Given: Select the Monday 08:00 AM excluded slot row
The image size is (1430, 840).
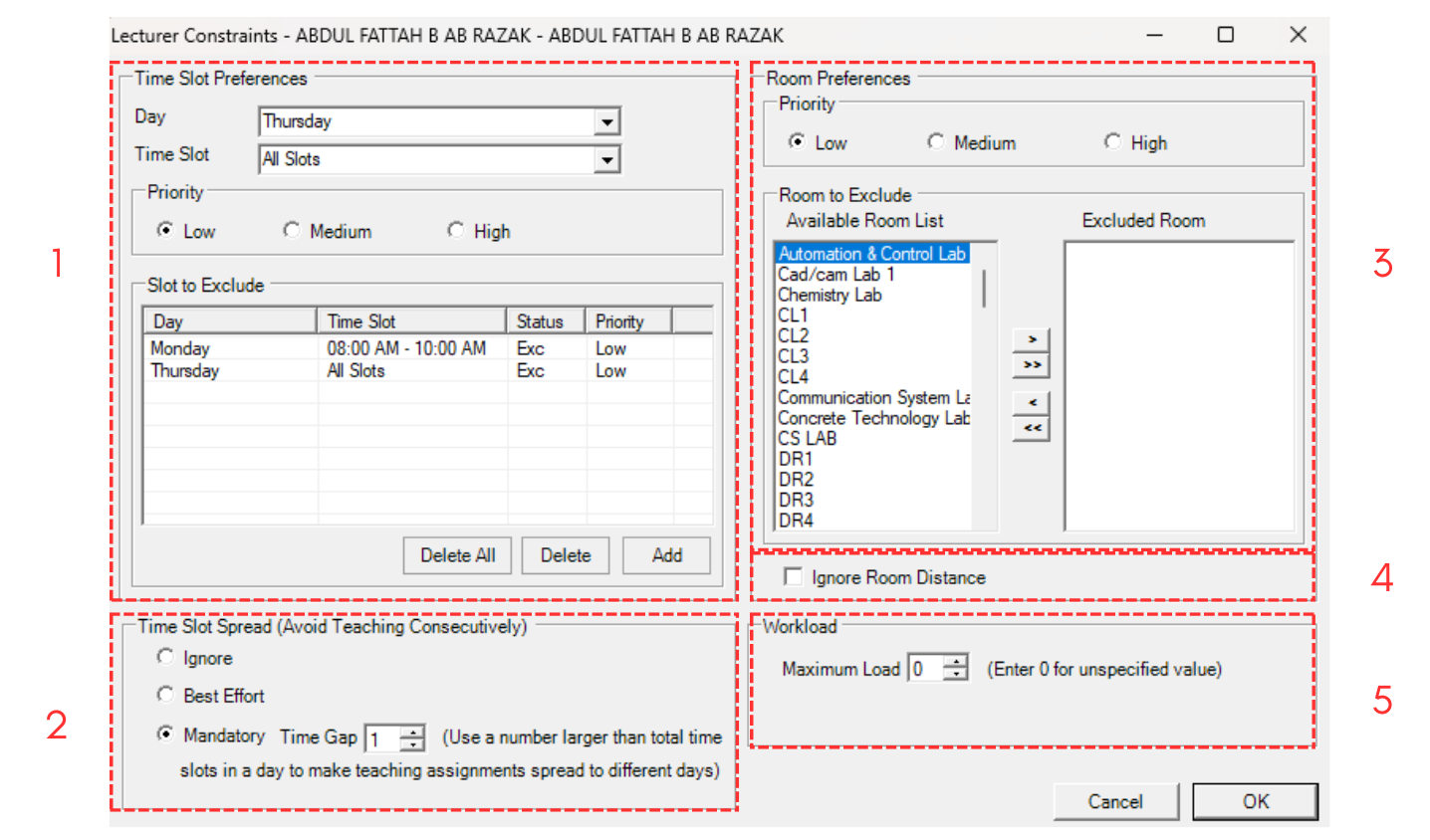Looking at the screenshot, I should coord(319,348).
